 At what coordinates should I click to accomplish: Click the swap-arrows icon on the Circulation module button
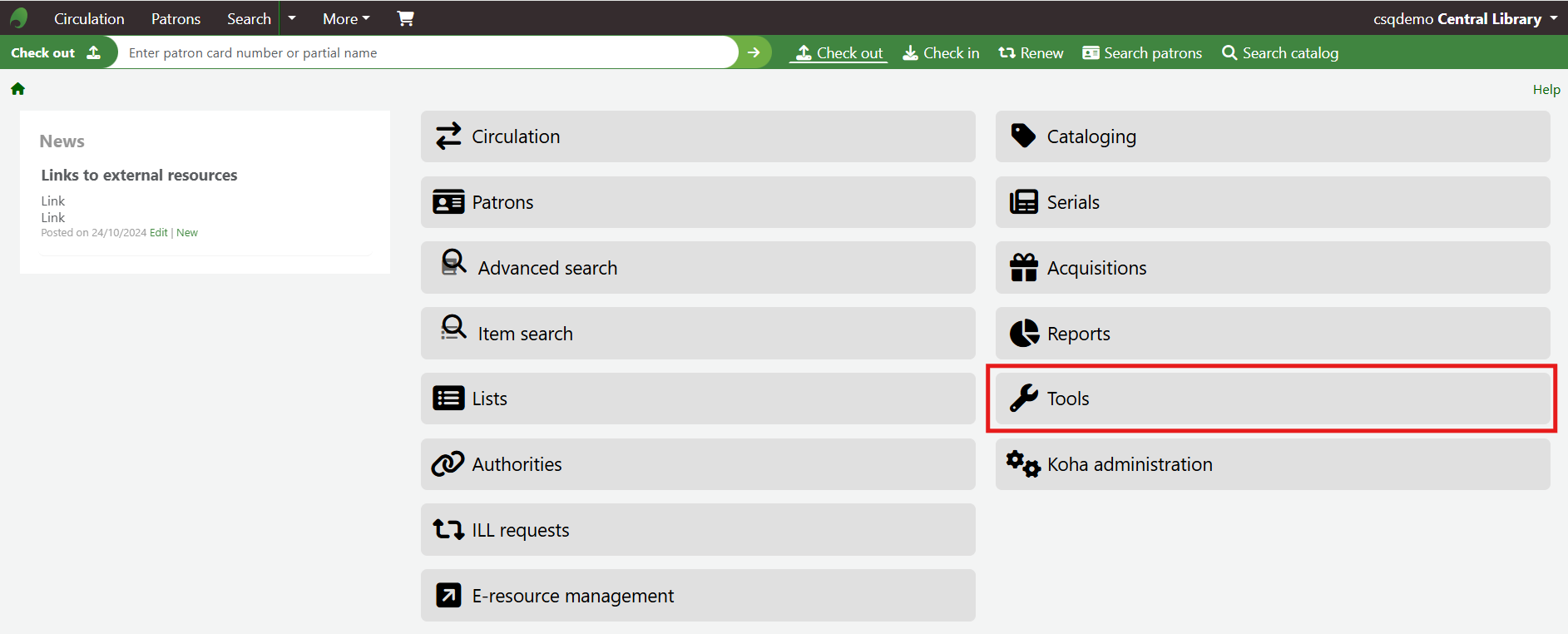click(x=448, y=136)
